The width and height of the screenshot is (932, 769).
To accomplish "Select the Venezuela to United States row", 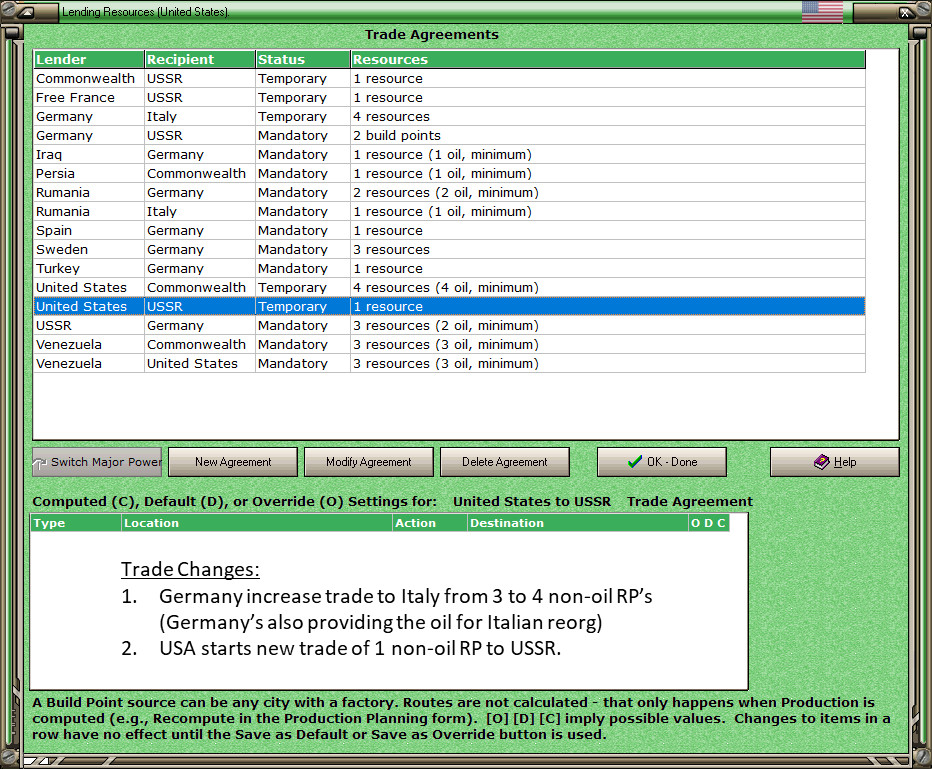I will [x=449, y=364].
